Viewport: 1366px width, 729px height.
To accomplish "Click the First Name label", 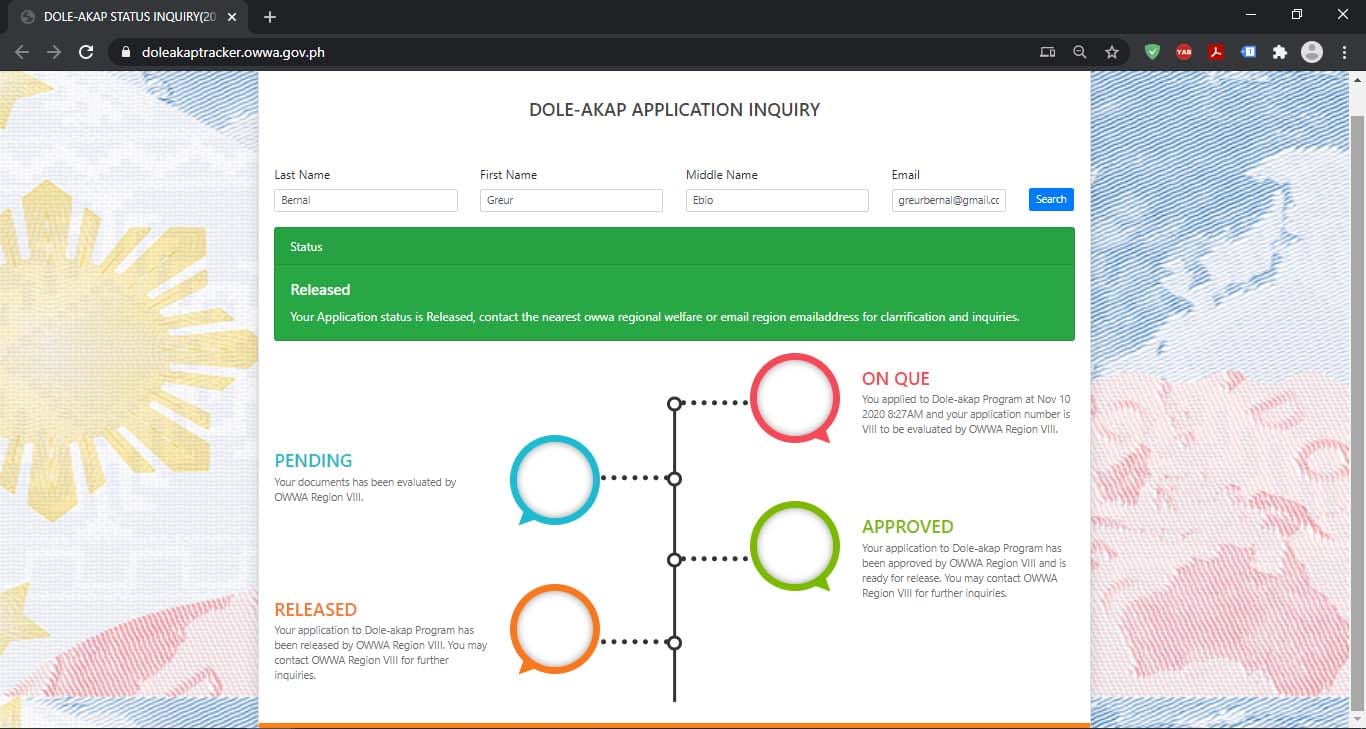I will (508, 175).
